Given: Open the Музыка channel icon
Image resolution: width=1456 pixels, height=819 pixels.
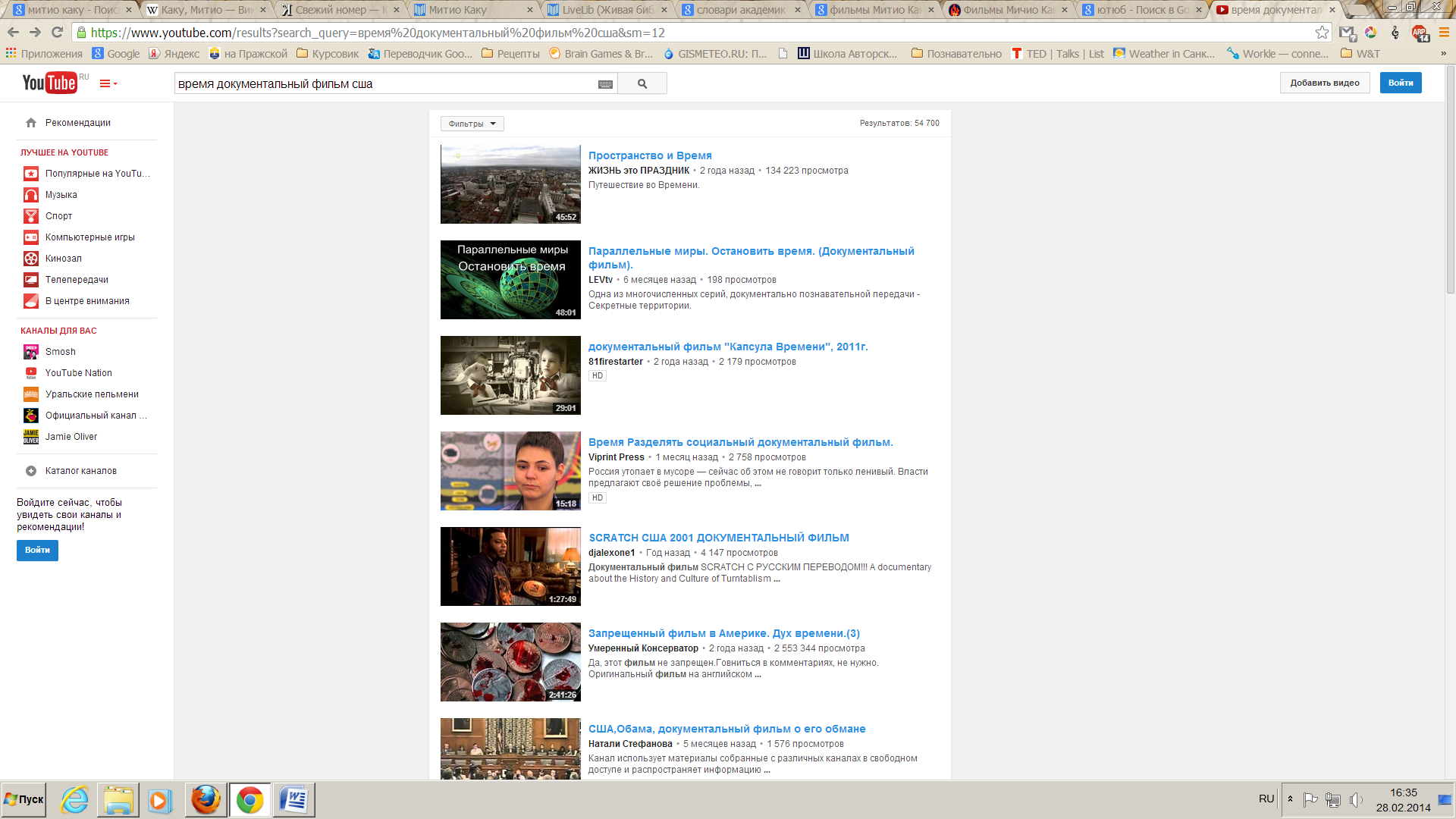Looking at the screenshot, I should pyautogui.click(x=31, y=195).
